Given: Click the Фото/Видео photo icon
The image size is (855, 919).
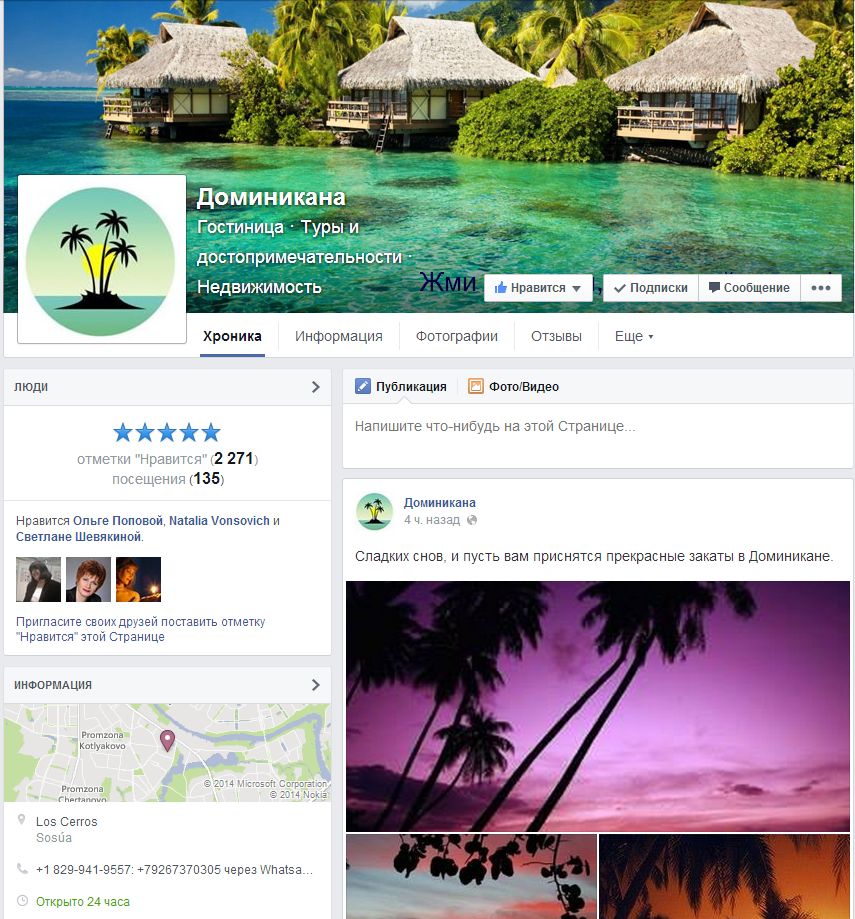Looking at the screenshot, I should [475, 386].
